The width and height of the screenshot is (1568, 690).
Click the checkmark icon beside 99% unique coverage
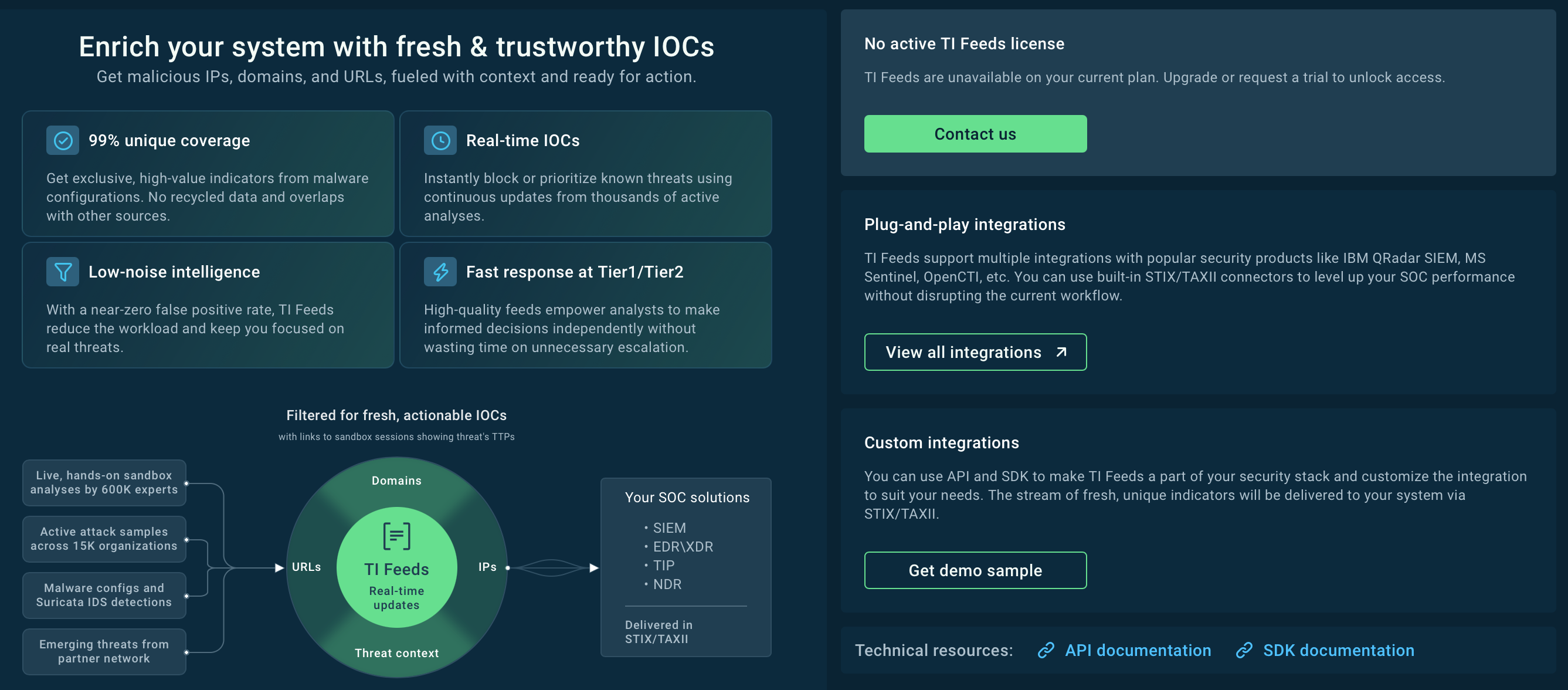point(63,140)
